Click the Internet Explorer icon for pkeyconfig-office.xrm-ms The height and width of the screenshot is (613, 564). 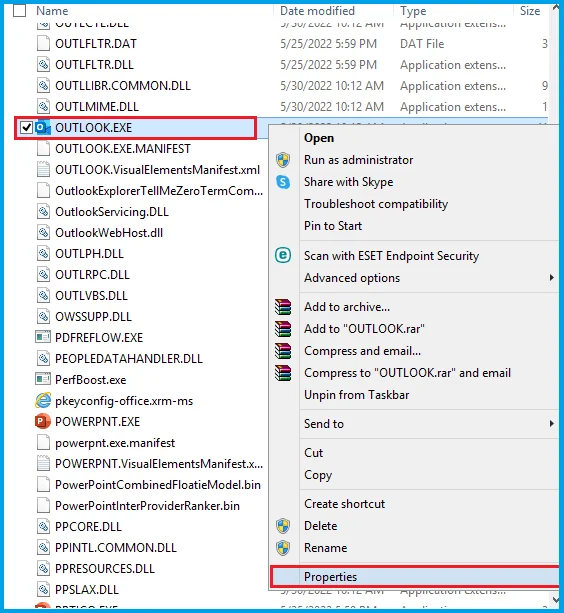[43, 400]
